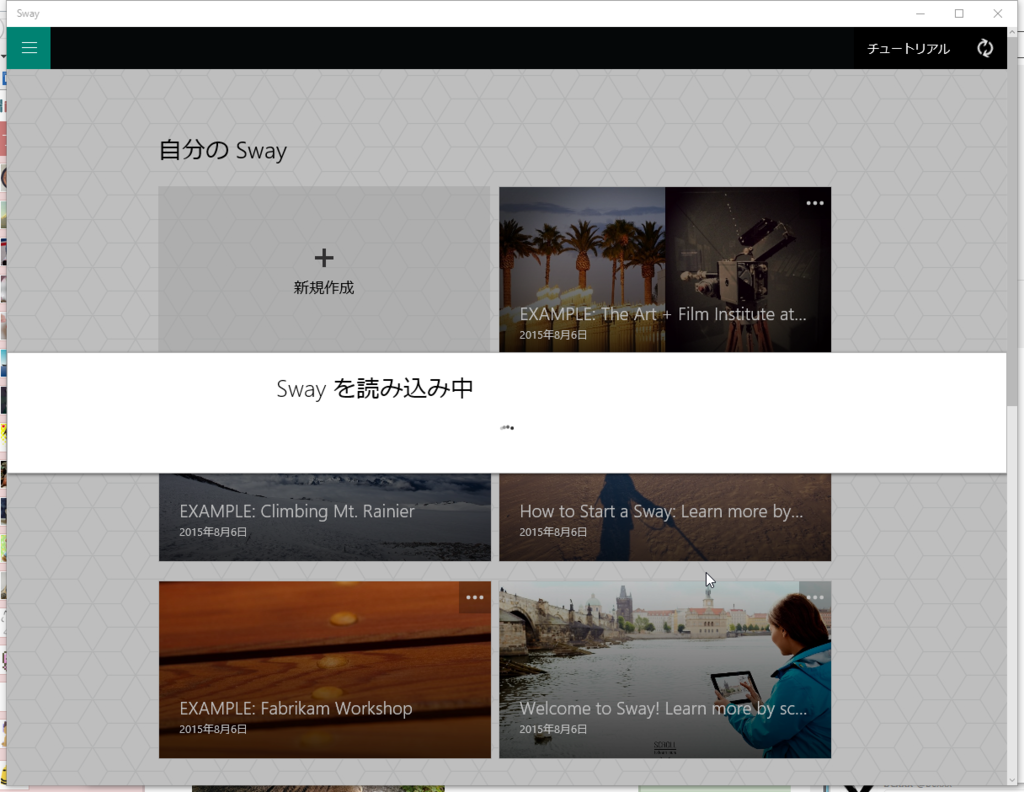Click the refresh sync icon
This screenshot has height=792, width=1024.
click(985, 48)
